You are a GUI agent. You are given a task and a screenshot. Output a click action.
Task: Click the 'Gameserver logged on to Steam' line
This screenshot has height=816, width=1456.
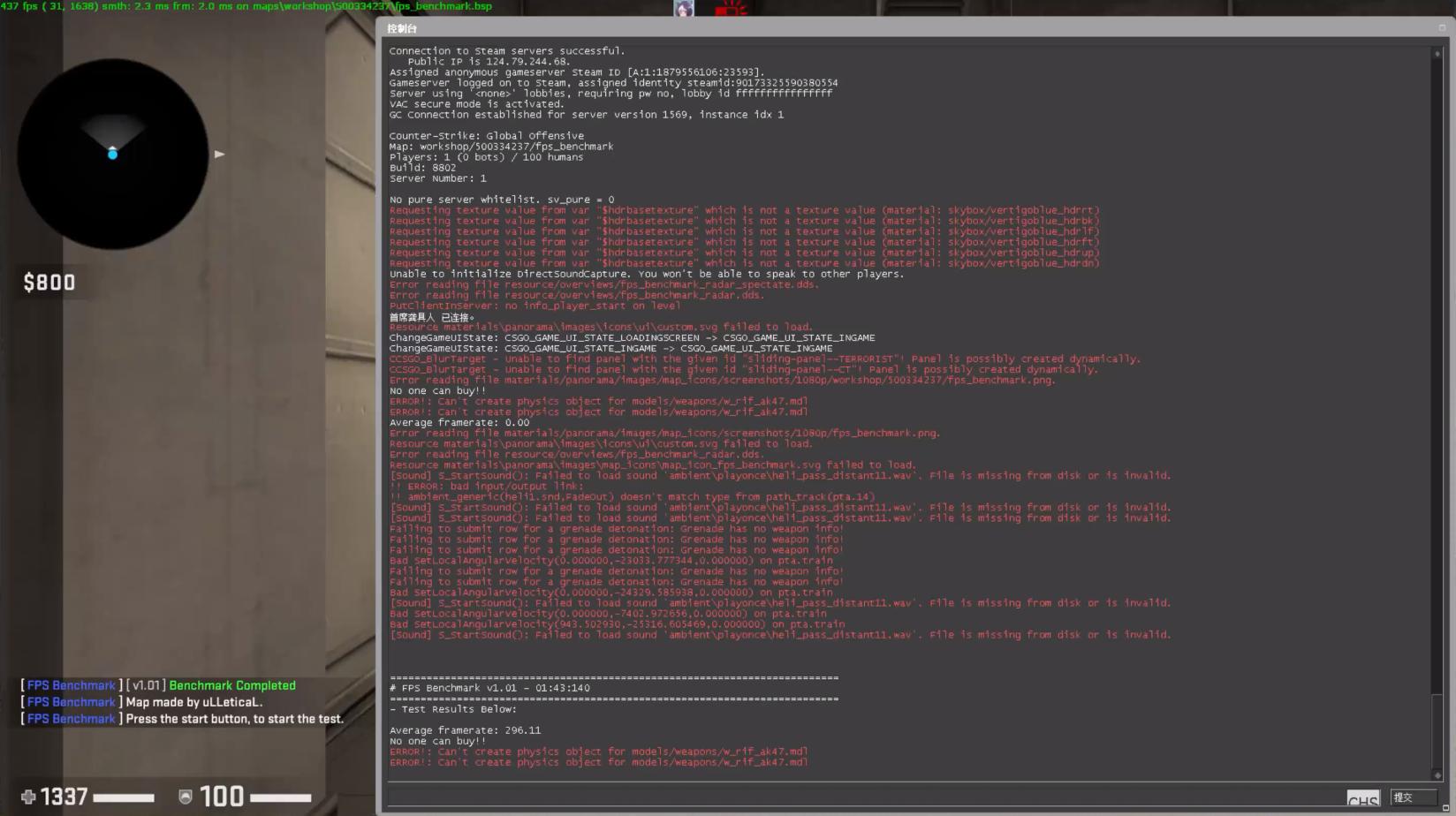click(x=614, y=83)
